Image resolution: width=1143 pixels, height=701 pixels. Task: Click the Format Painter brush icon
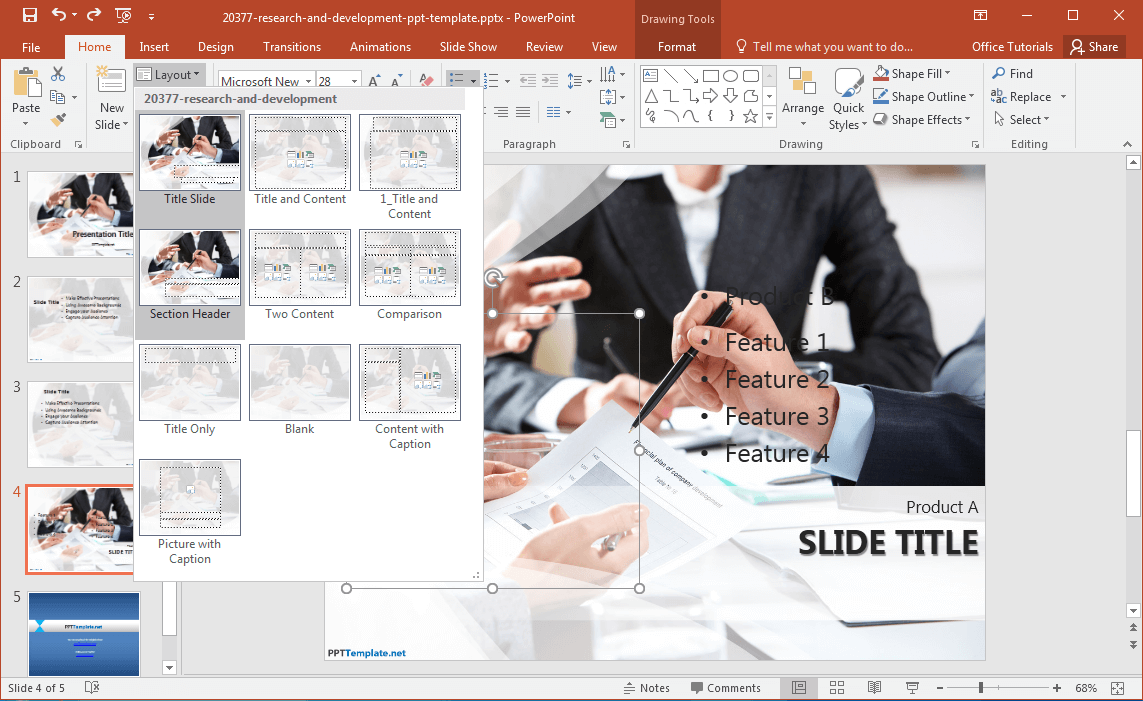(58, 120)
